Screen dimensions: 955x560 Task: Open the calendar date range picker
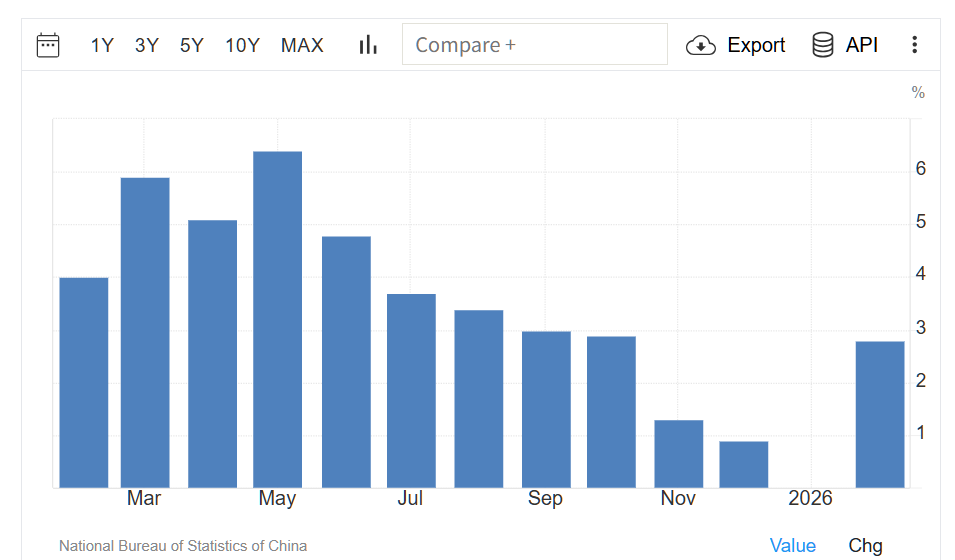(48, 45)
